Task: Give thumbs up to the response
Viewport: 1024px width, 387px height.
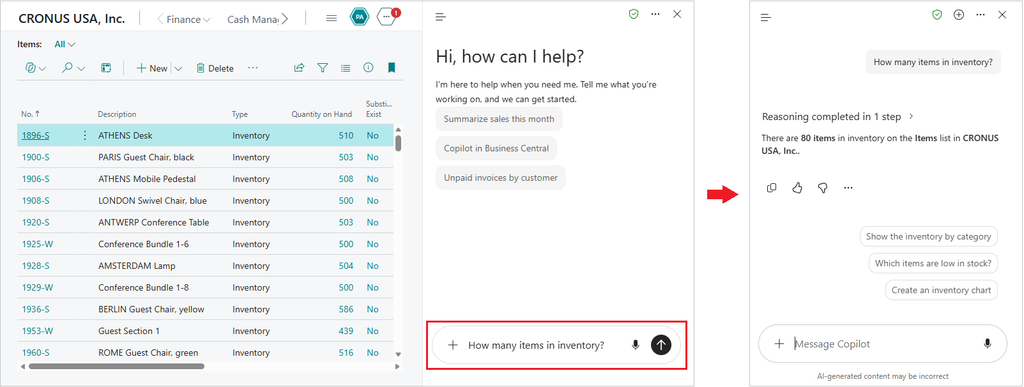Action: [797, 188]
